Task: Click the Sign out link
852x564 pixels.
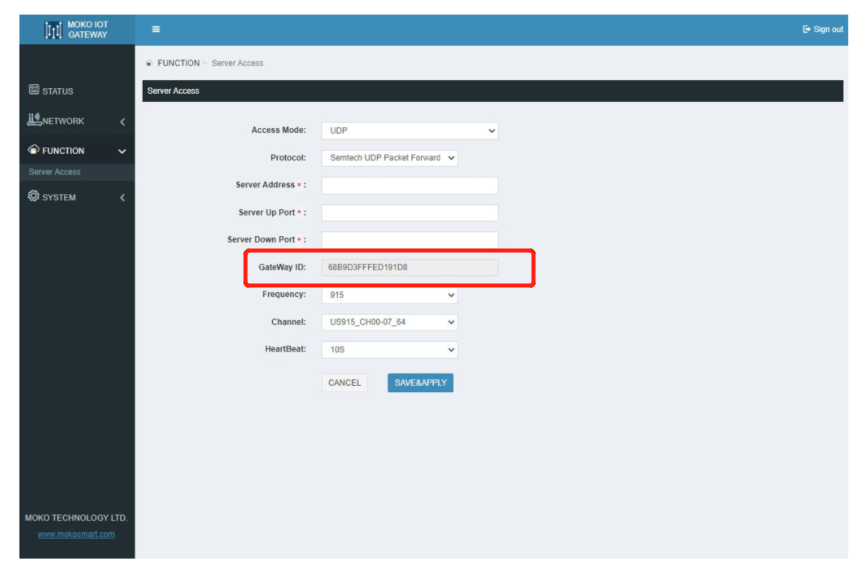Action: tap(822, 29)
